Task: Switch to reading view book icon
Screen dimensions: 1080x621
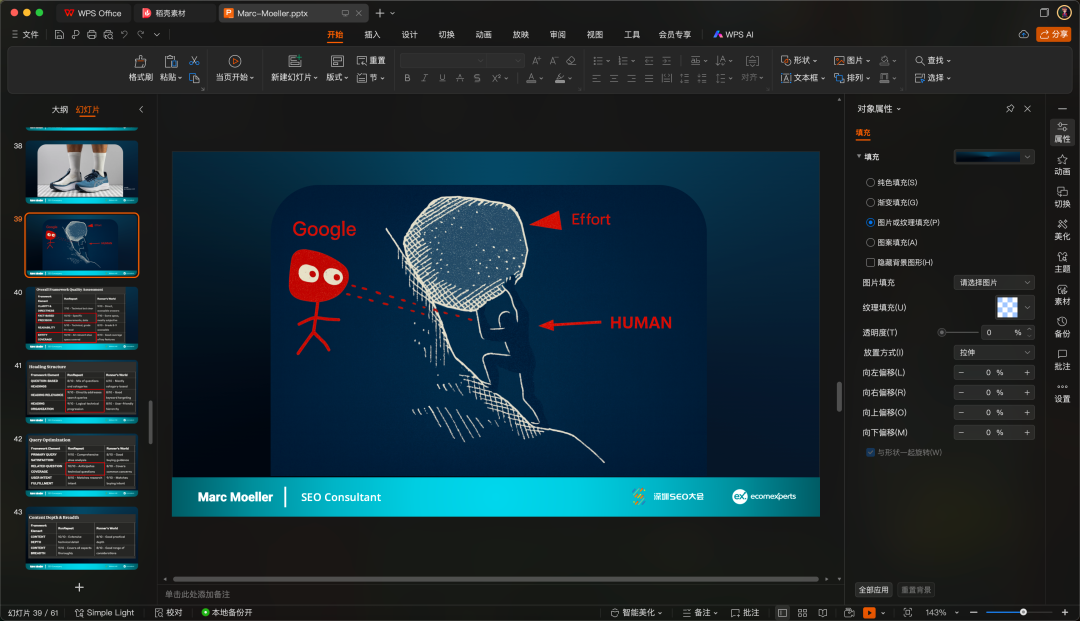Action: 822,613
